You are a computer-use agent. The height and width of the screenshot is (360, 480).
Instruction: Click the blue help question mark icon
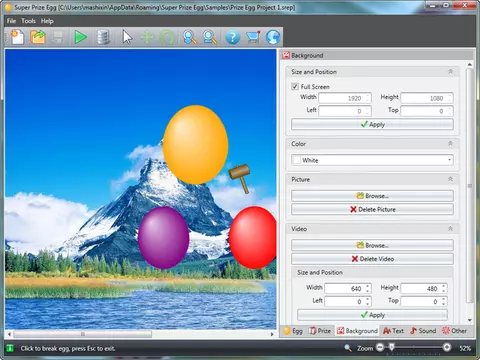(x=233, y=37)
